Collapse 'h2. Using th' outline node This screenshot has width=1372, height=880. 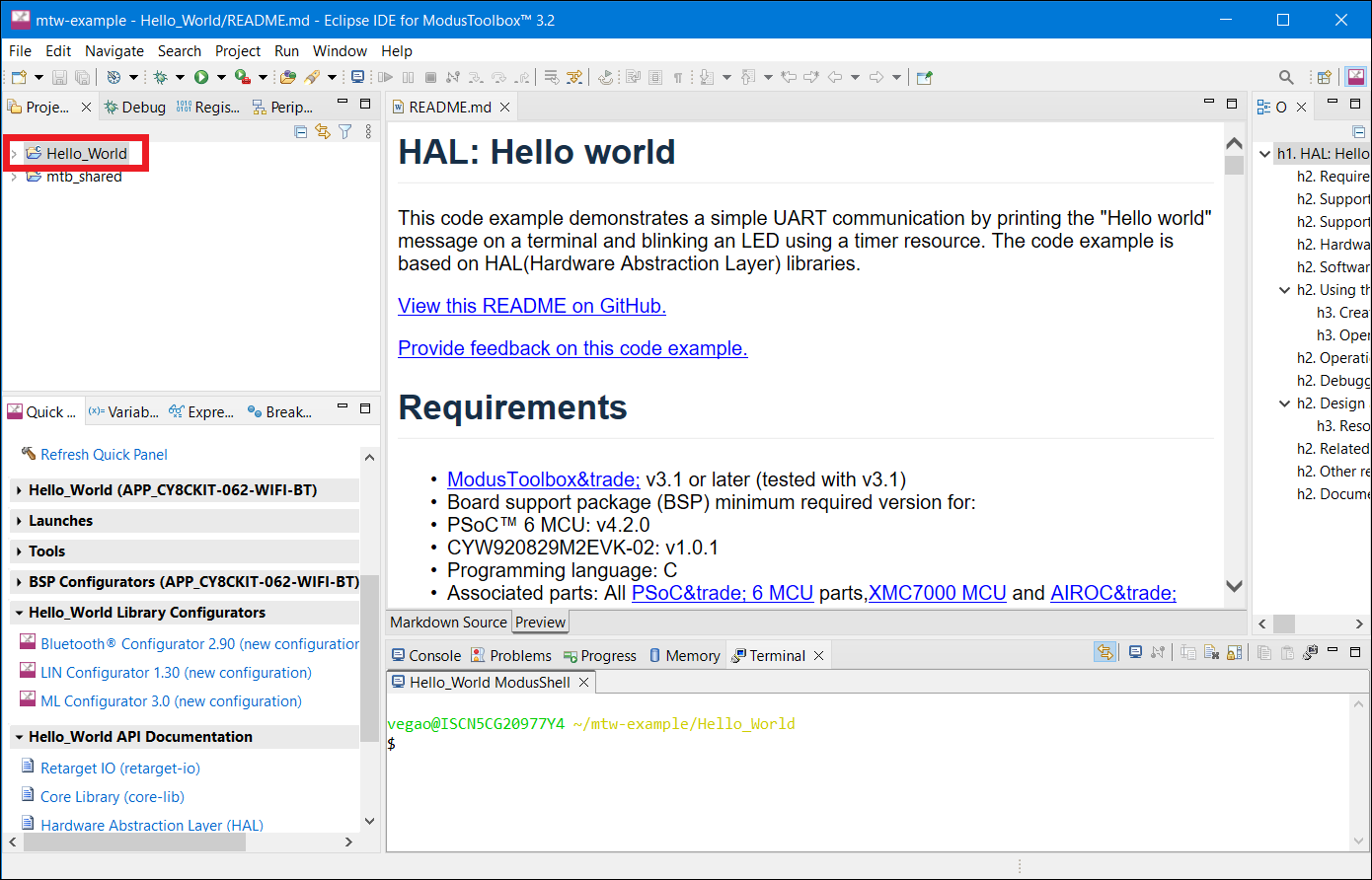[1285, 290]
